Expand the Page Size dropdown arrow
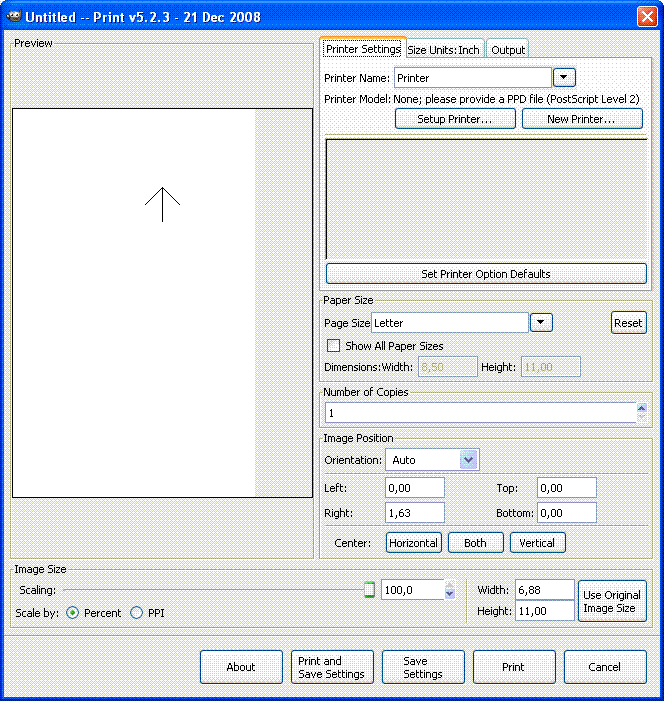The width and height of the screenshot is (664, 701). point(541,322)
